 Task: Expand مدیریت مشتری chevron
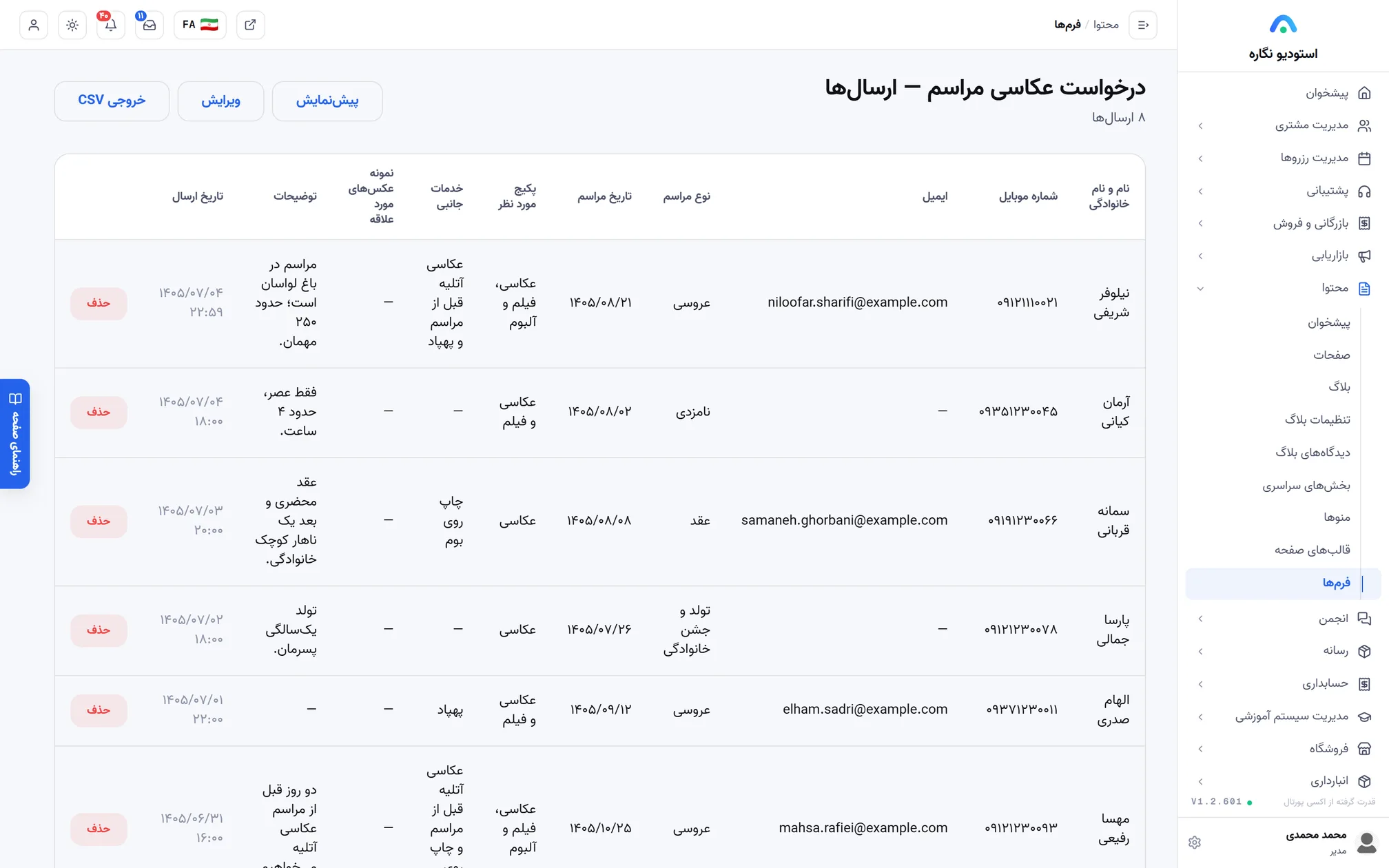1200,125
